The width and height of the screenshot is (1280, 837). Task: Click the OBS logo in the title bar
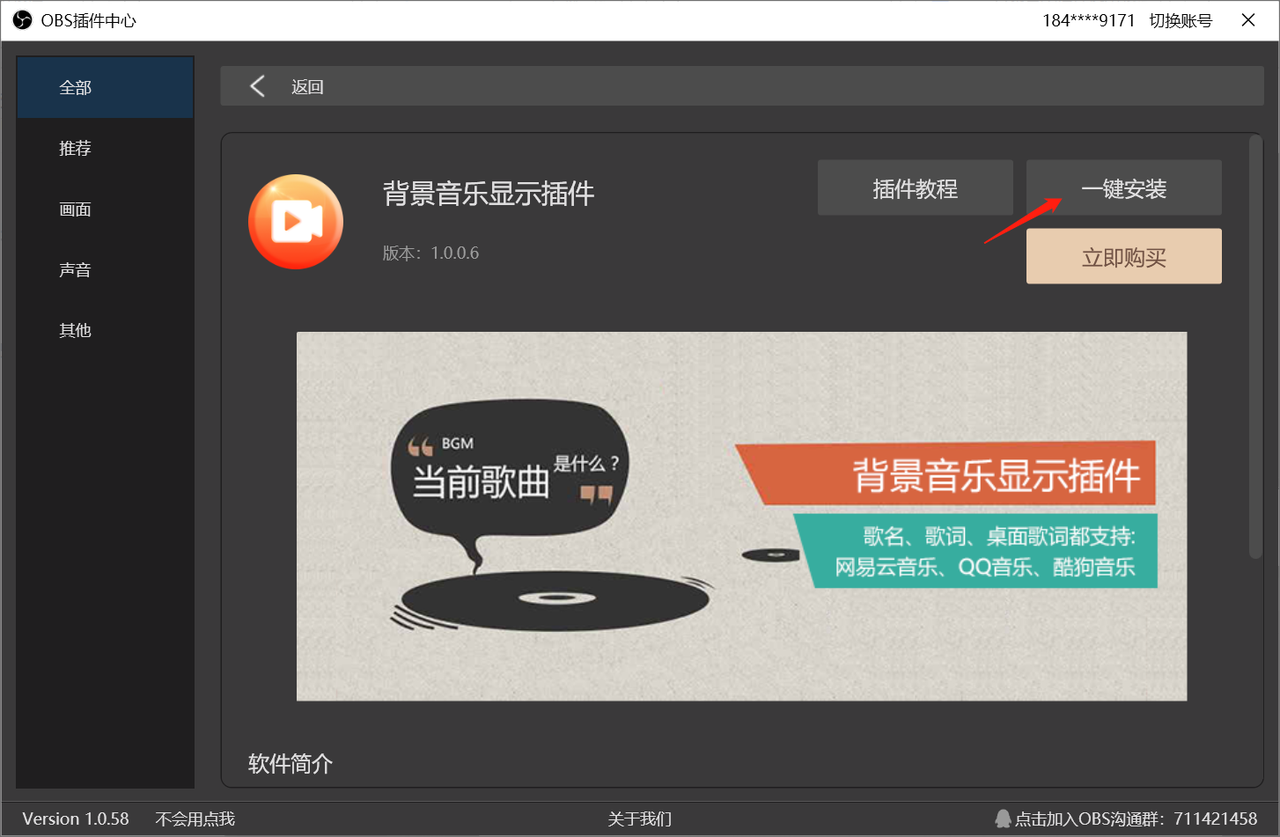22,20
